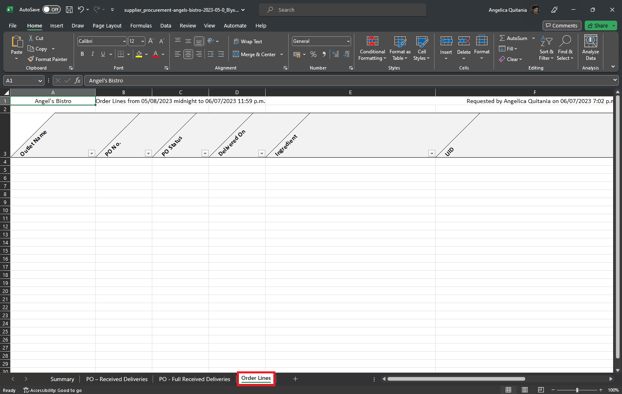Viewport: 622px width, 394px height.
Task: Click the Select All corner triangle
Action: (x=6, y=92)
